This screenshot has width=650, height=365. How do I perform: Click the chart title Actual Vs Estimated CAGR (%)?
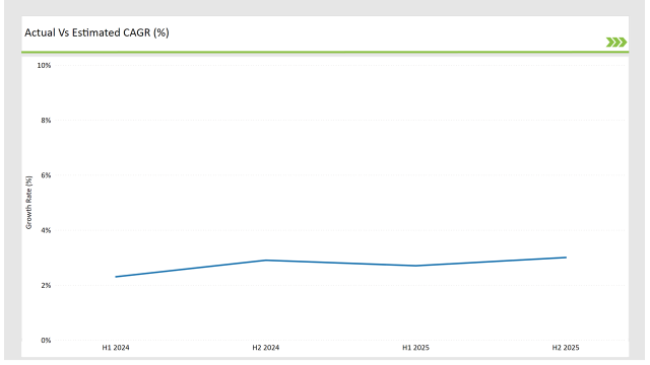(x=97, y=33)
